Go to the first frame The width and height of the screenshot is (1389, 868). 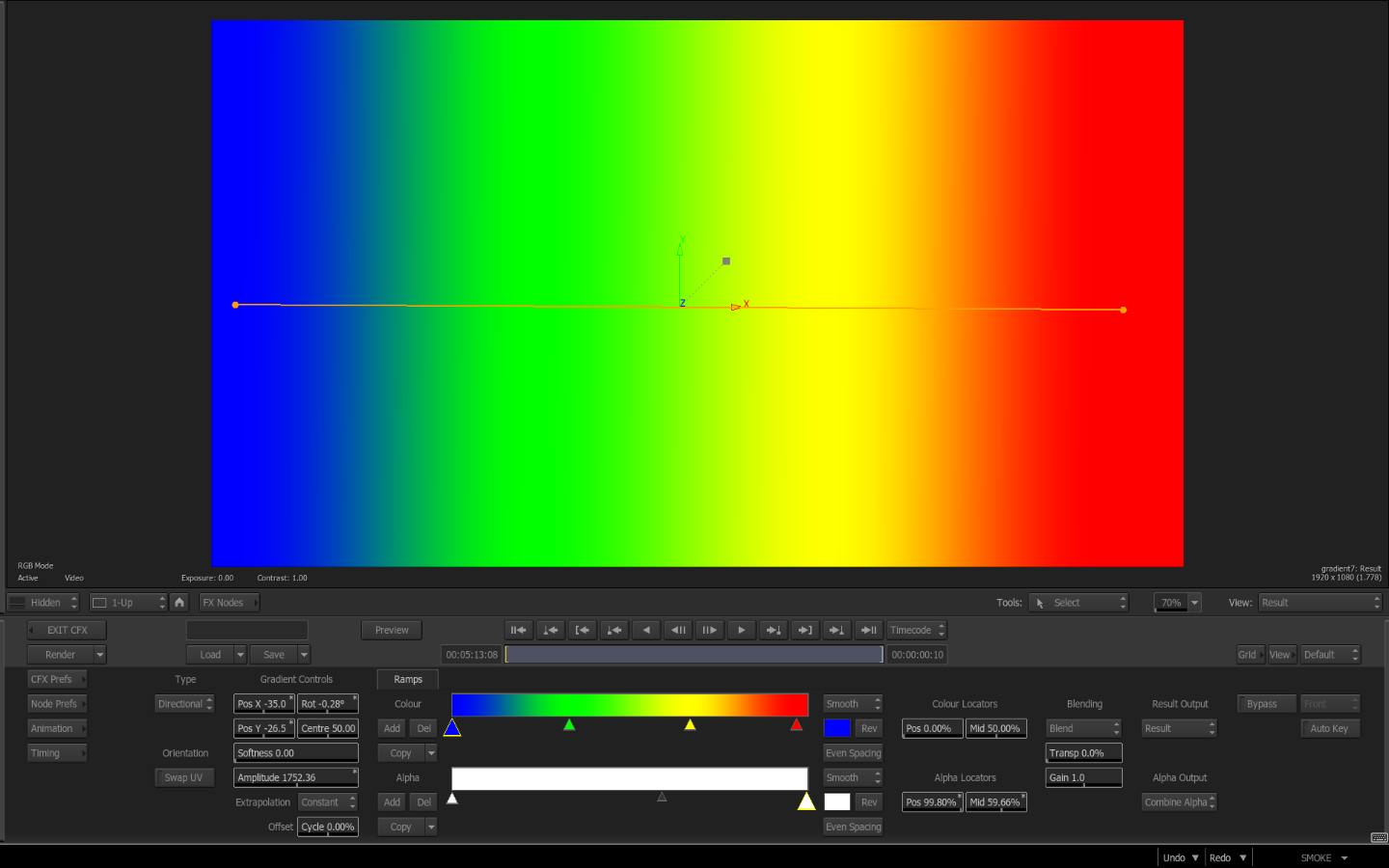519,631
